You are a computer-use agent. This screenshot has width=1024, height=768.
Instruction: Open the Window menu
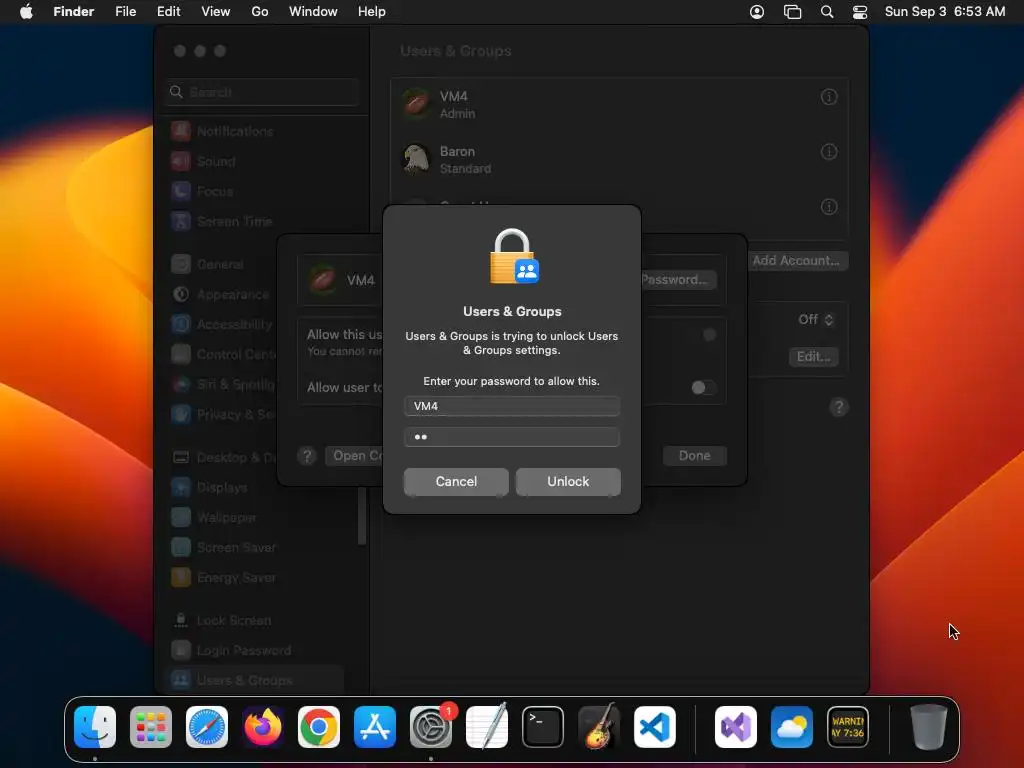pyautogui.click(x=313, y=12)
